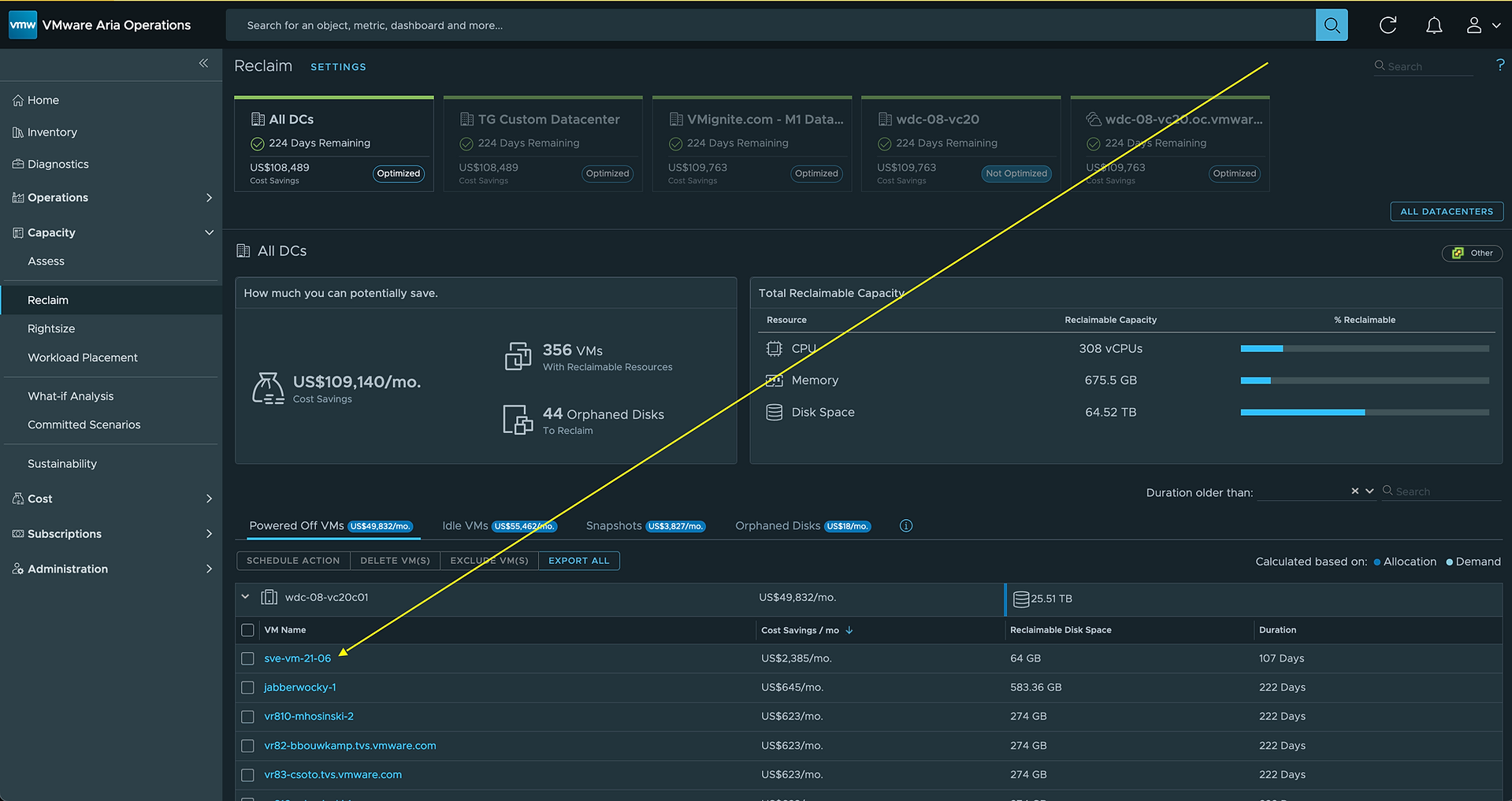Image resolution: width=1512 pixels, height=801 pixels.
Task: Switch to the Snapshots tab
Action: pyautogui.click(x=645, y=526)
